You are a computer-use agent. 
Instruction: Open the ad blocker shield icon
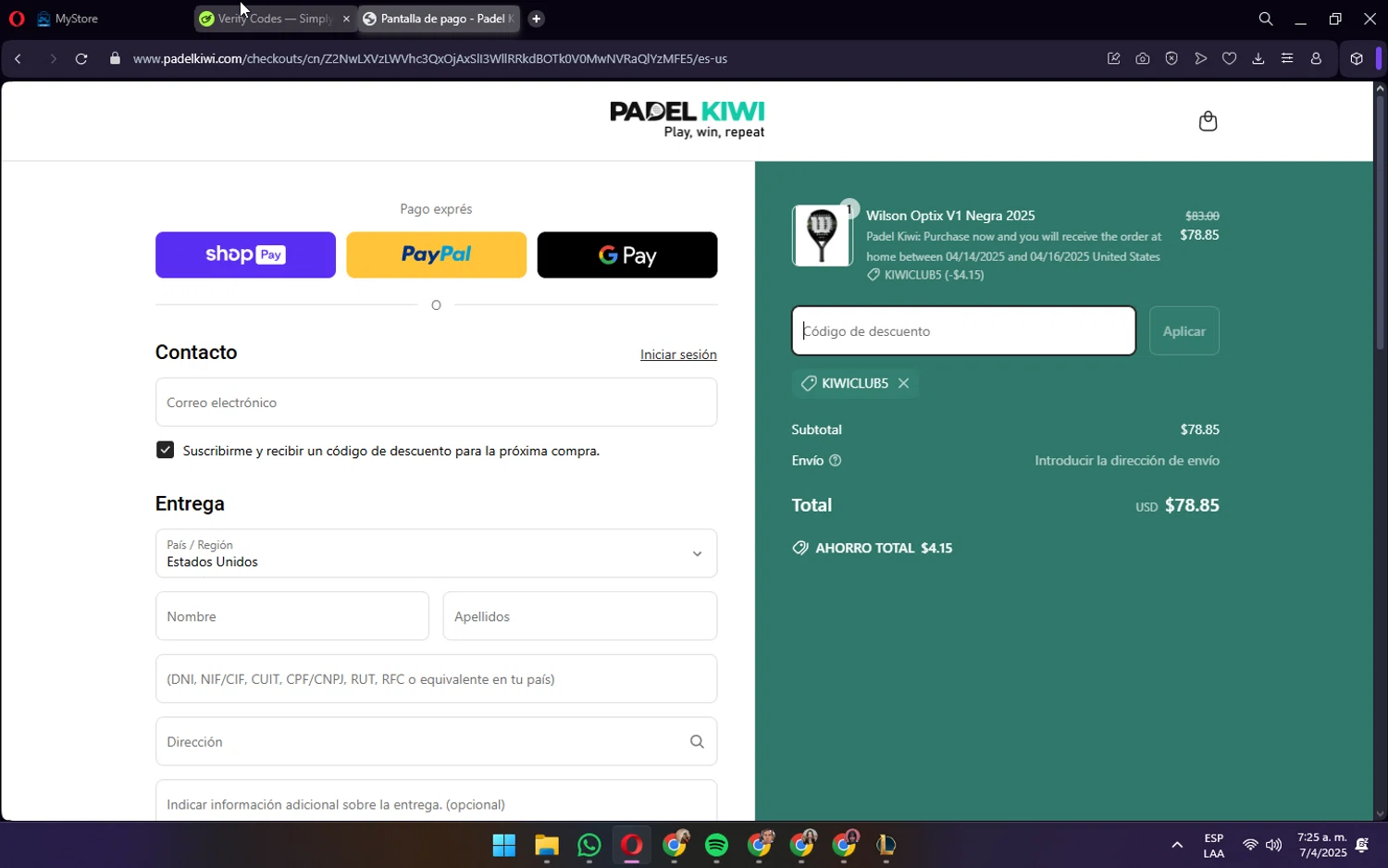point(1171,58)
